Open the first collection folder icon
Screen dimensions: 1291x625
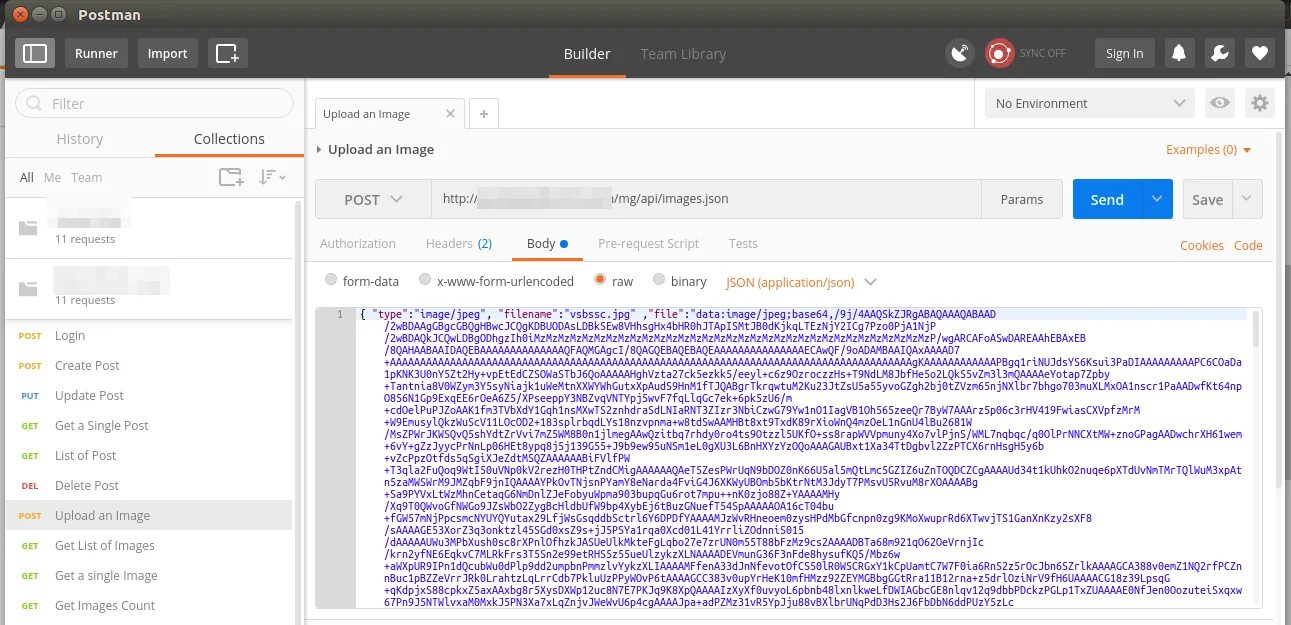click(x=28, y=228)
